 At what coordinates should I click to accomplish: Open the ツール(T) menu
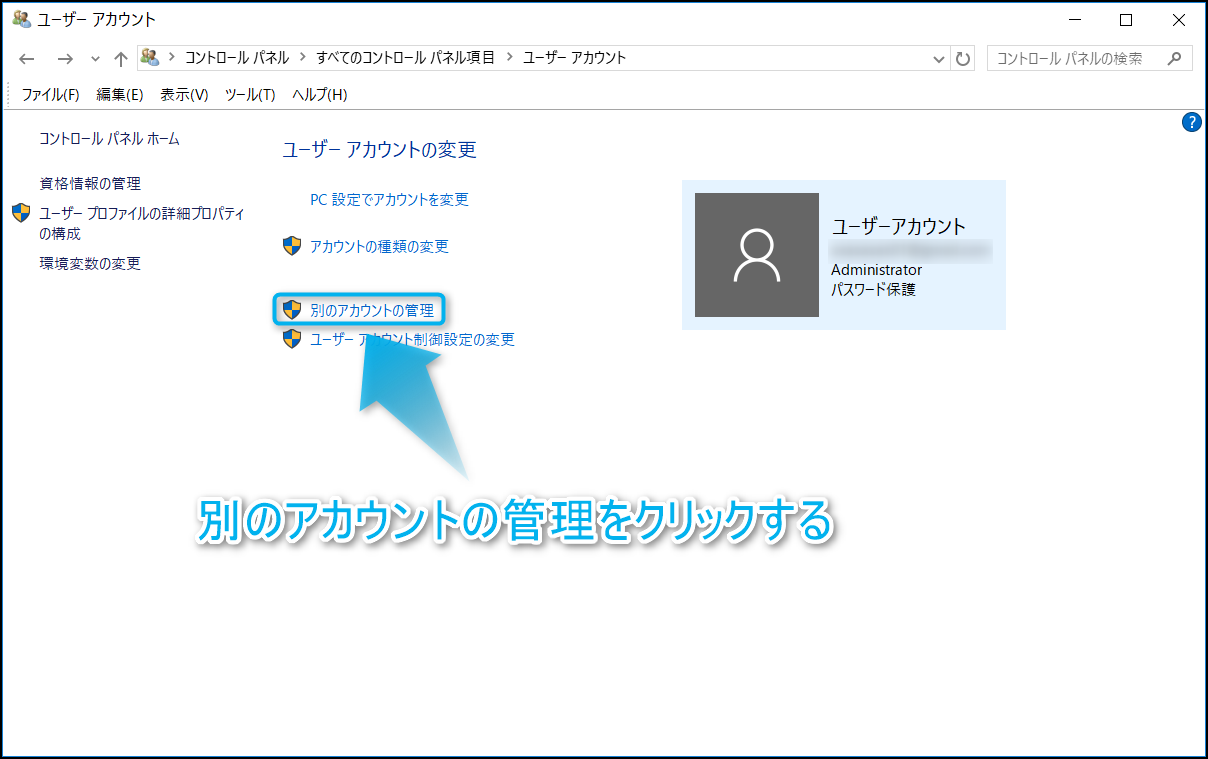(250, 94)
